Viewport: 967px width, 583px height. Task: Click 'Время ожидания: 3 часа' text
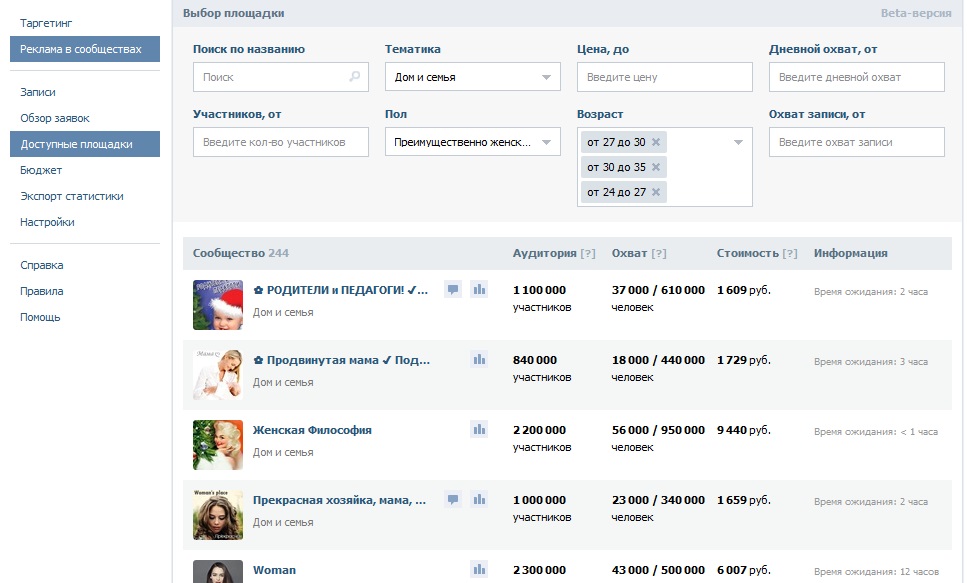click(871, 362)
